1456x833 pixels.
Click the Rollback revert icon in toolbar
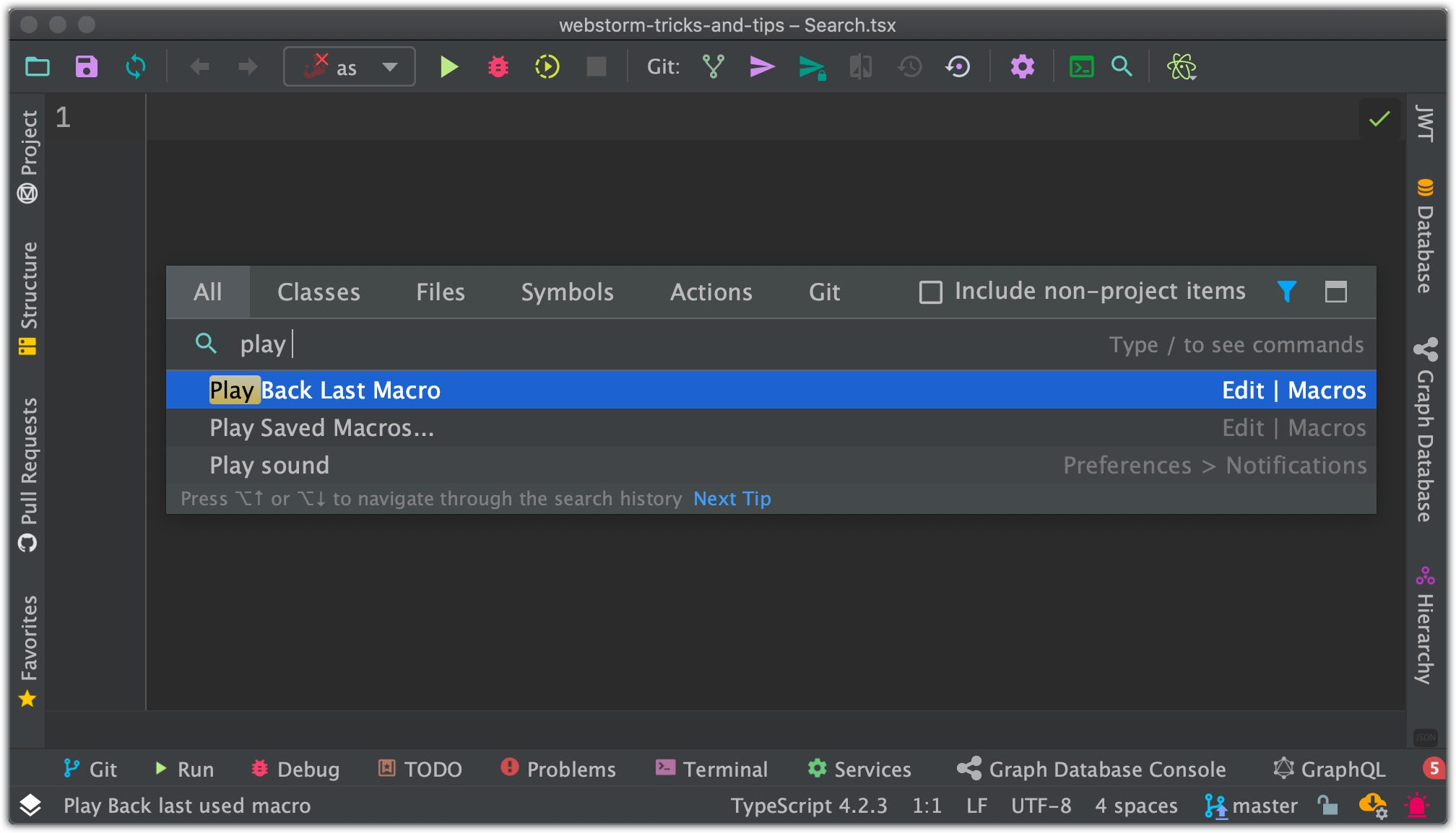(x=958, y=67)
